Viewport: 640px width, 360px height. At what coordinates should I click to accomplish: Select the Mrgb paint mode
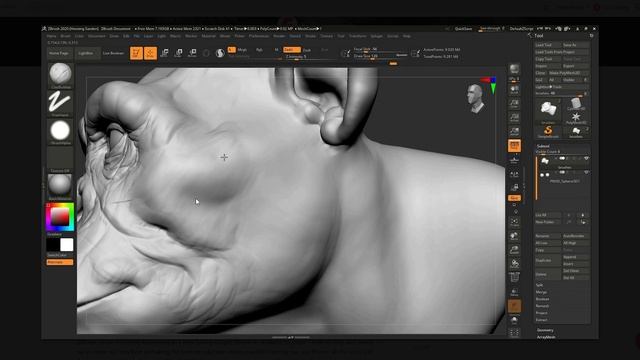[242, 50]
